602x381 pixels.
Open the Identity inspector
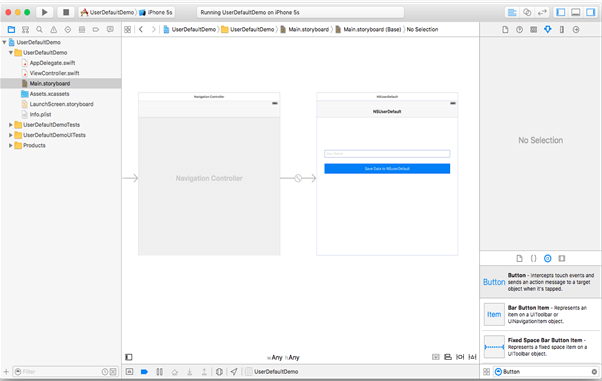coord(534,30)
